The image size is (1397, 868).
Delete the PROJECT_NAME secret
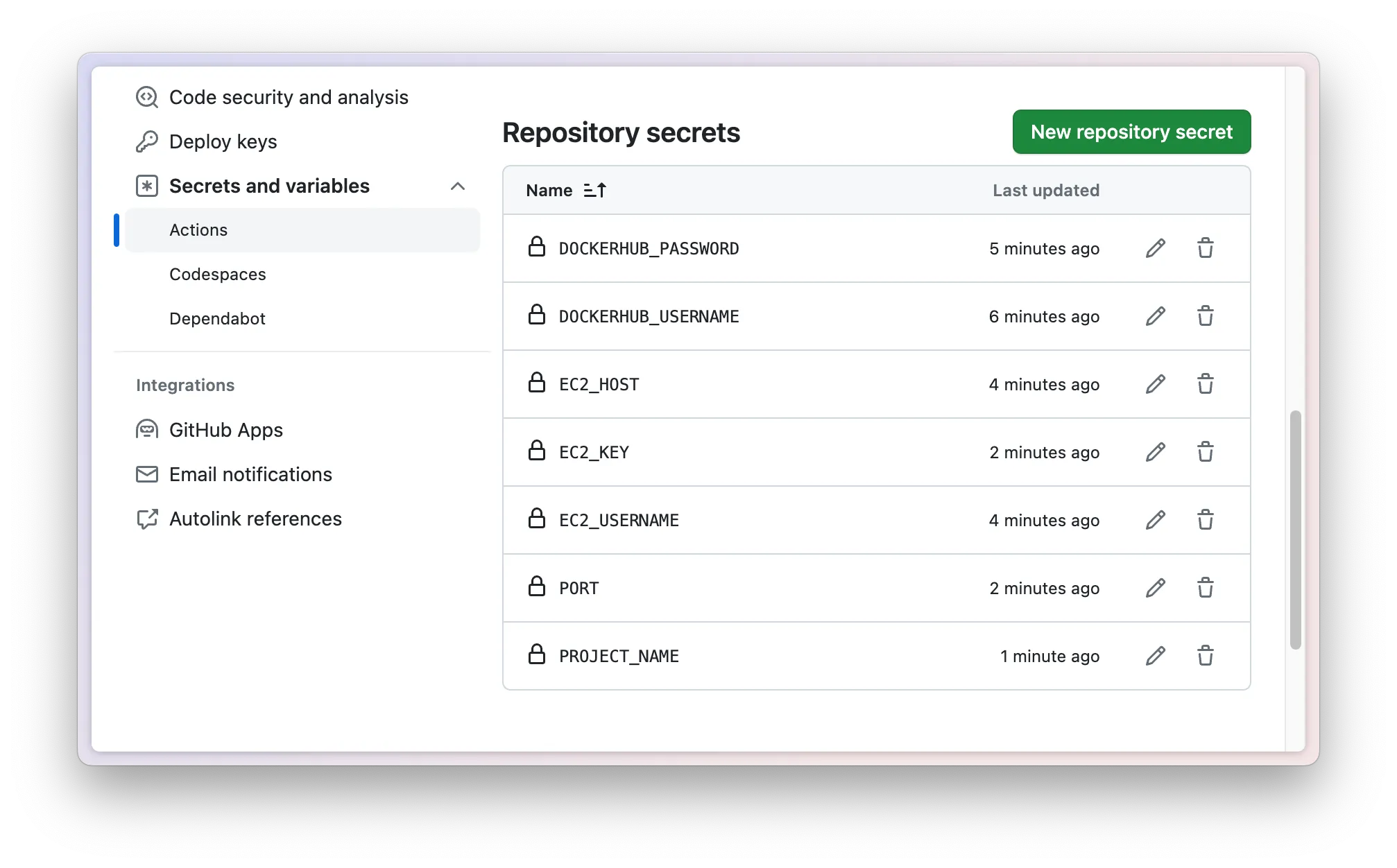[x=1205, y=656]
